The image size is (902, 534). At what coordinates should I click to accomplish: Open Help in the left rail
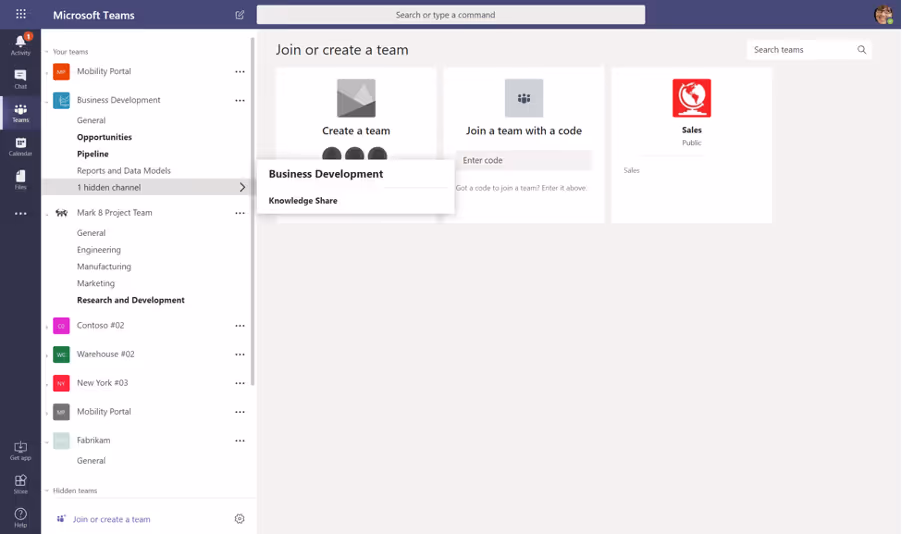tap(21, 517)
